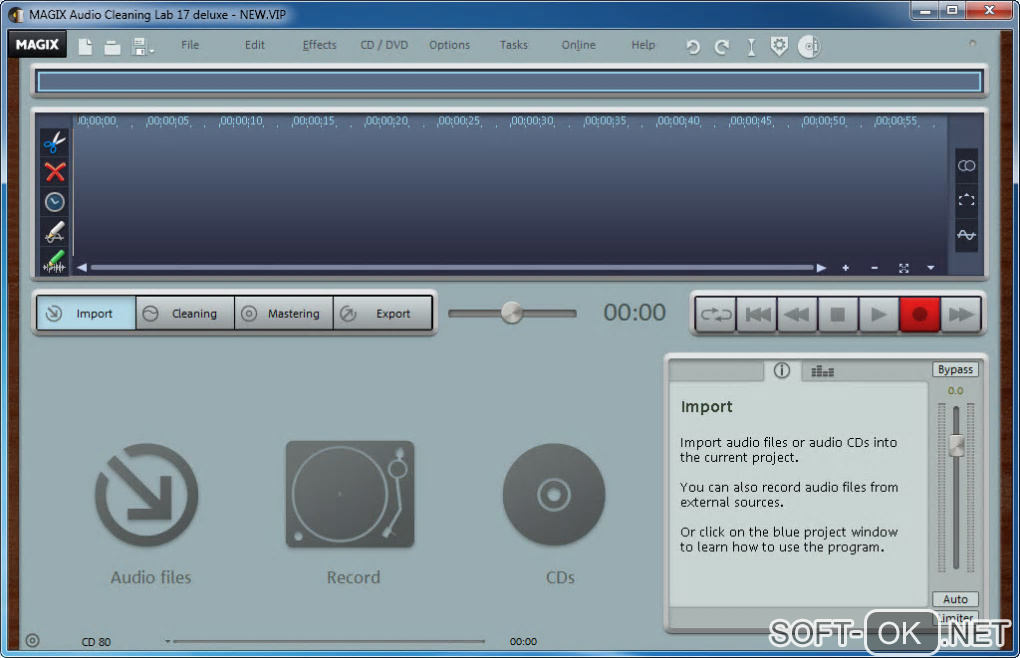Toggle the waveform curve display icon
The height and width of the screenshot is (658, 1020).
point(967,235)
